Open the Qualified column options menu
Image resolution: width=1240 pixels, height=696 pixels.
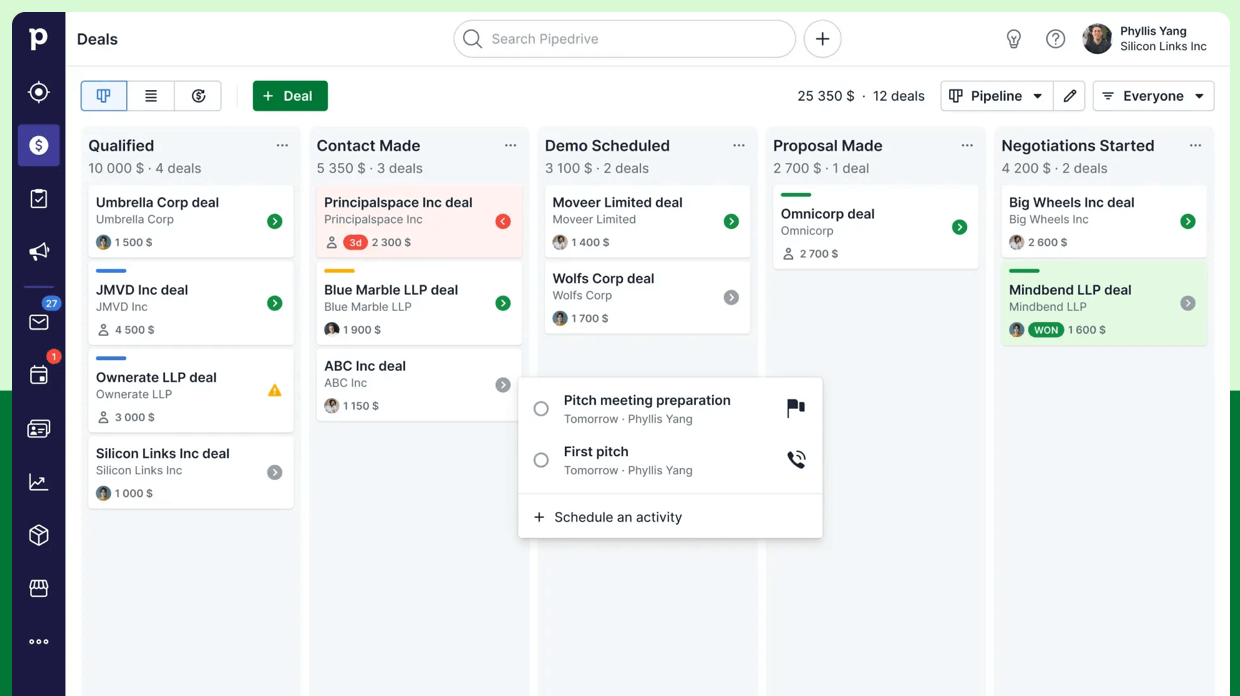[282, 145]
